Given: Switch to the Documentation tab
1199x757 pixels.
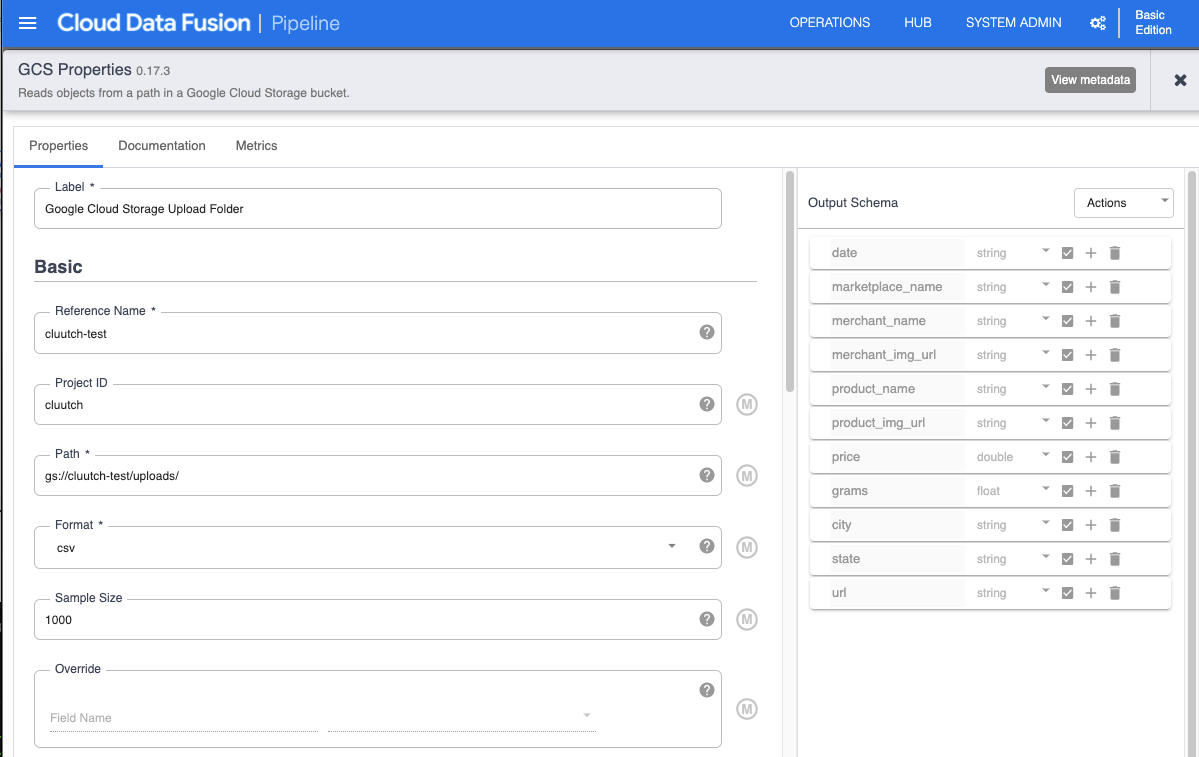Looking at the screenshot, I should tap(161, 146).
